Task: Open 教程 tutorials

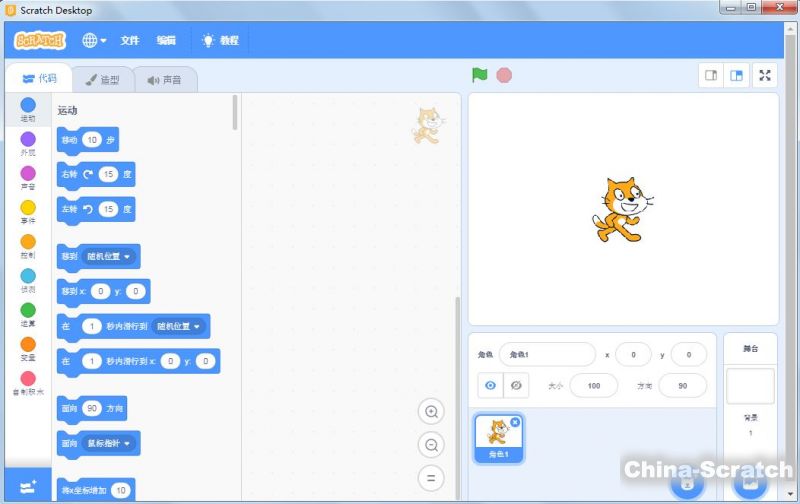Action: point(220,41)
